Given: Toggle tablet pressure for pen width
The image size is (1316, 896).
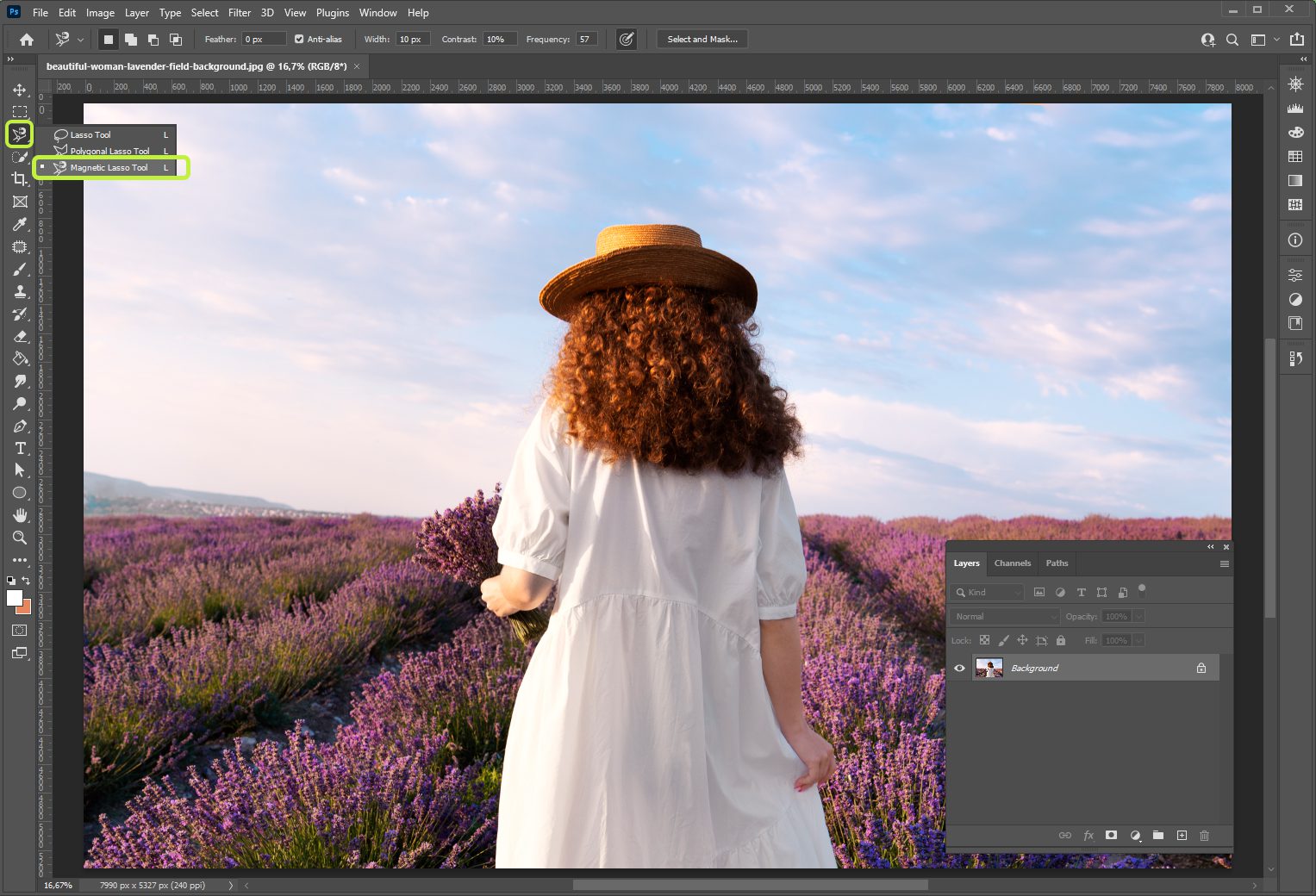Looking at the screenshot, I should click(627, 40).
